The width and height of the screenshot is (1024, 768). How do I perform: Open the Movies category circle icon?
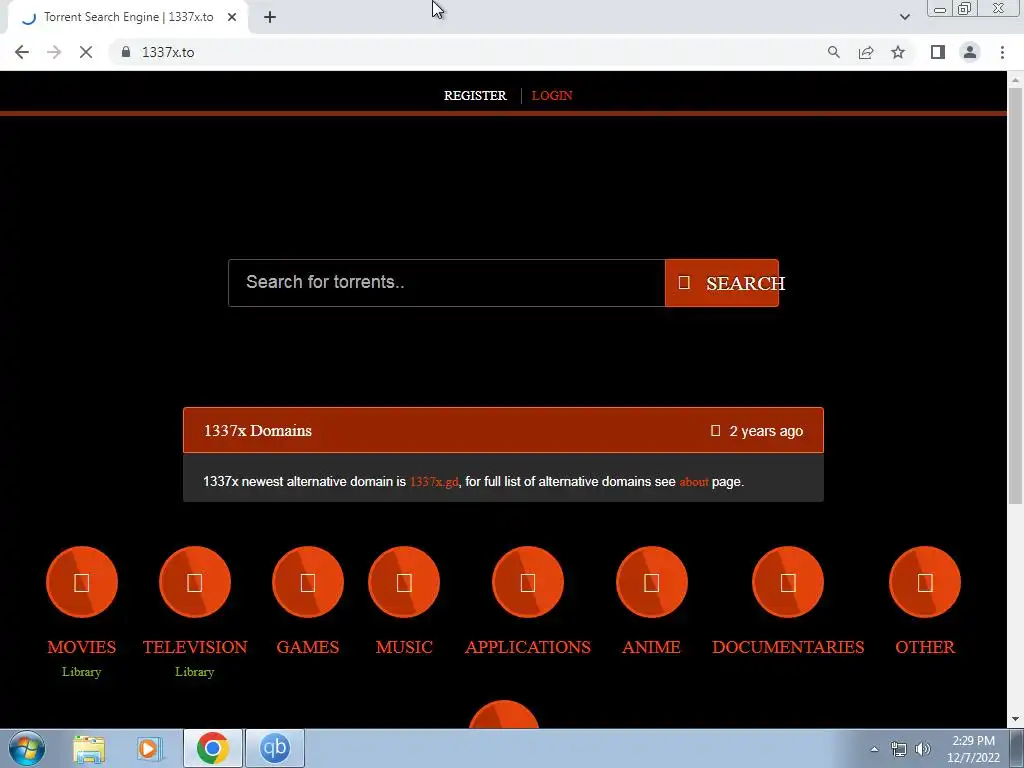click(x=82, y=582)
